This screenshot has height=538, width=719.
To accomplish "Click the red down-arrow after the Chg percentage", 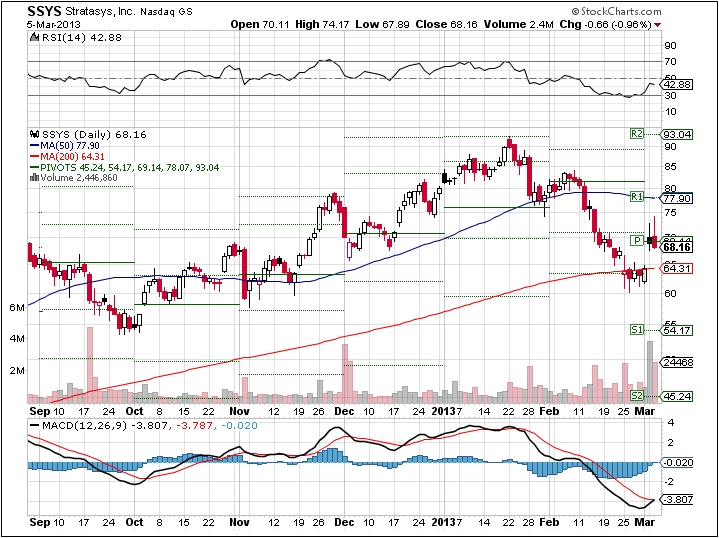I will pos(658,24).
